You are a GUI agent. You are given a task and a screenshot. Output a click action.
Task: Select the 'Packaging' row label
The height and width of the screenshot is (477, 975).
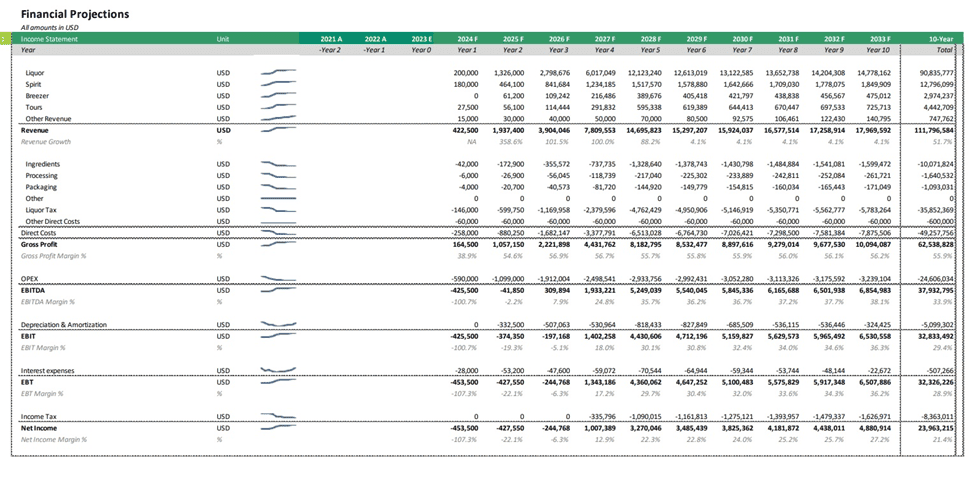point(40,187)
